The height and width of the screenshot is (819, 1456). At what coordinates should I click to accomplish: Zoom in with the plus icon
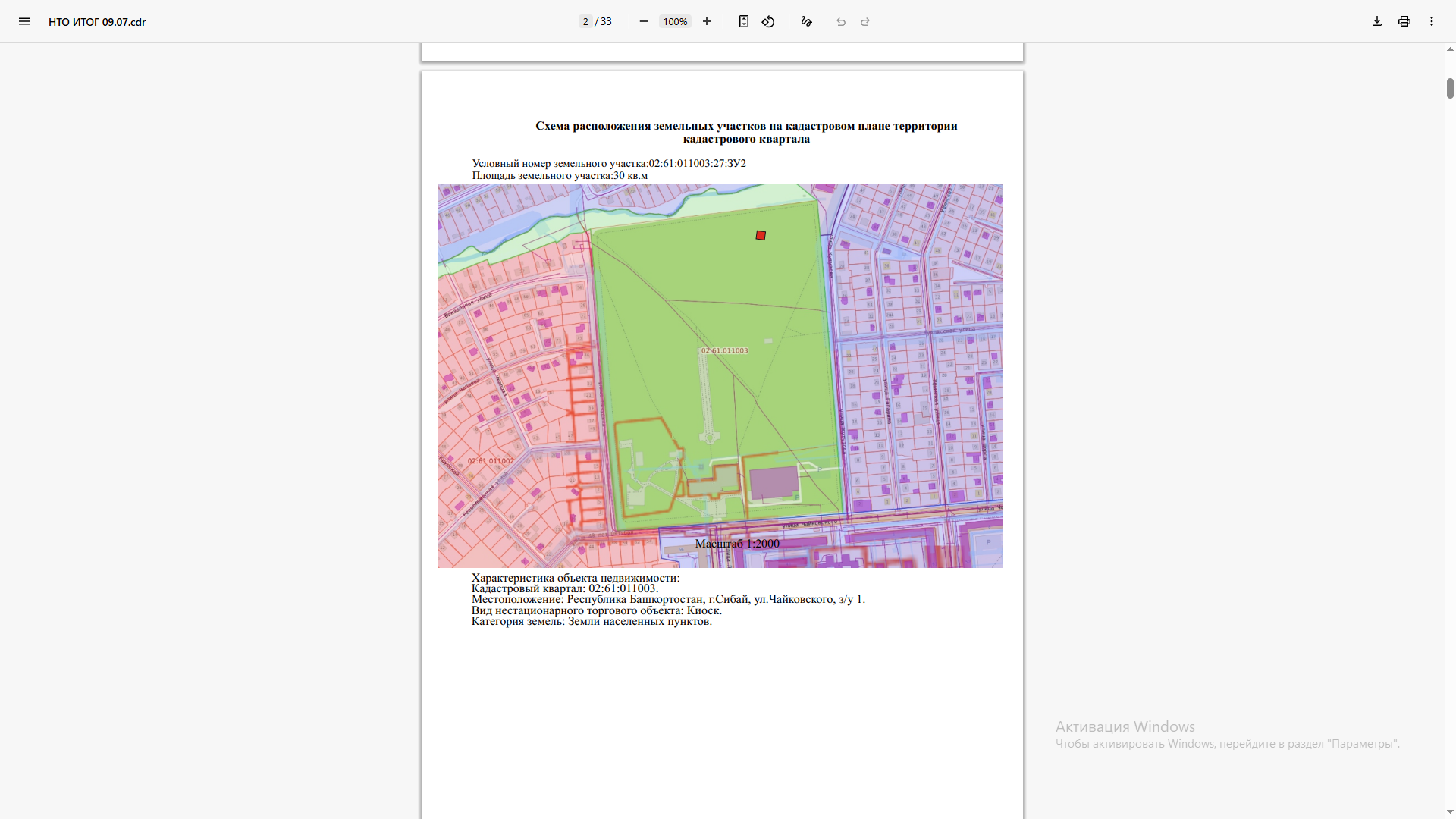tap(707, 21)
